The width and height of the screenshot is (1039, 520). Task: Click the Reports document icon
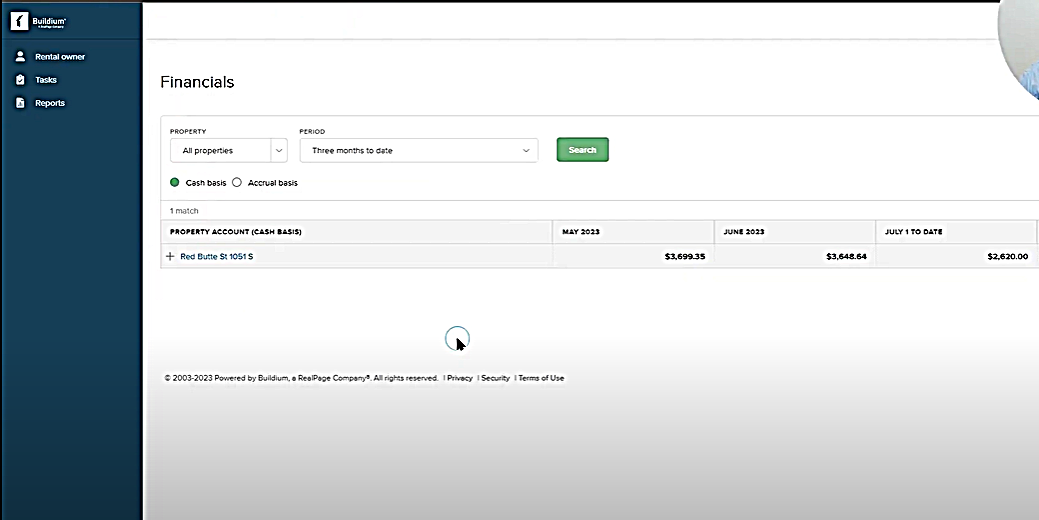click(21, 103)
